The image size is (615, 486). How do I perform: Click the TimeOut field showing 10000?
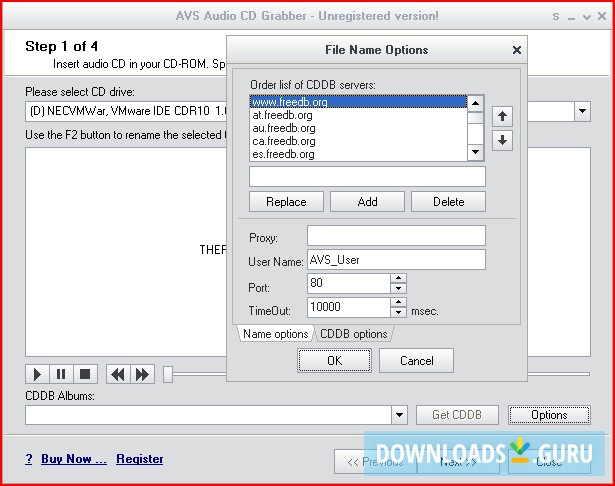349,307
